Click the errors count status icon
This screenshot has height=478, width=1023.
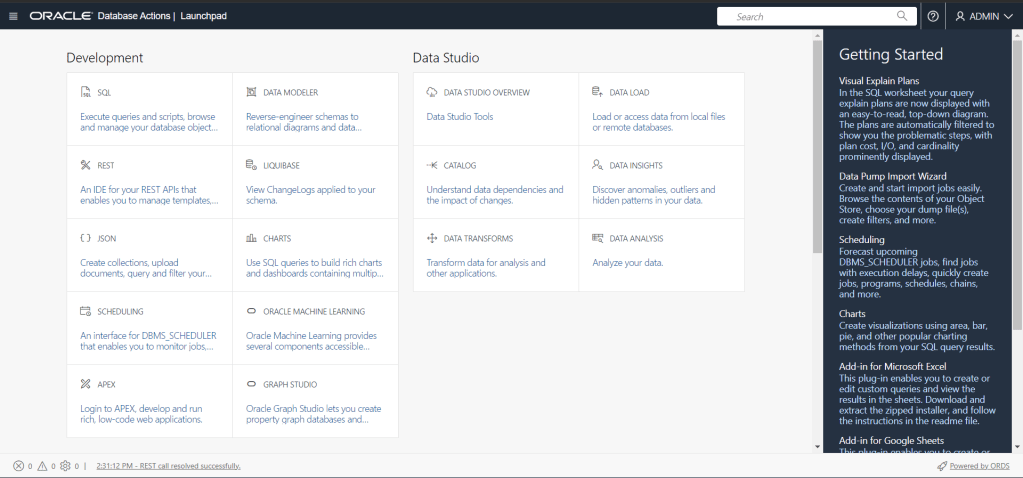(18, 466)
